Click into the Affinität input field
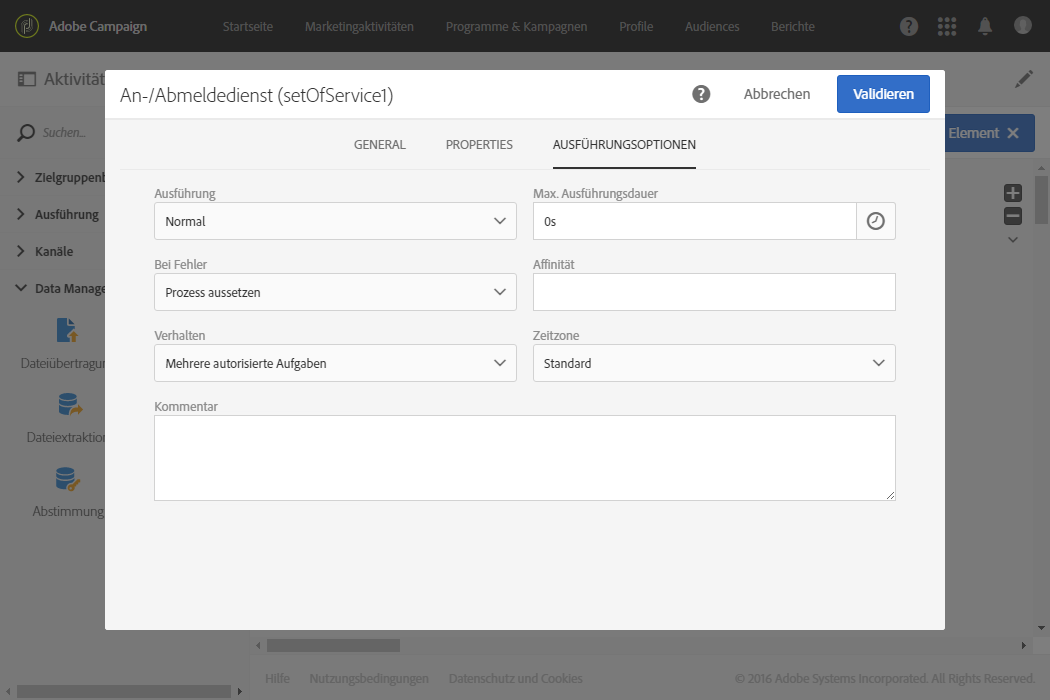The width and height of the screenshot is (1050, 700). tap(714, 292)
